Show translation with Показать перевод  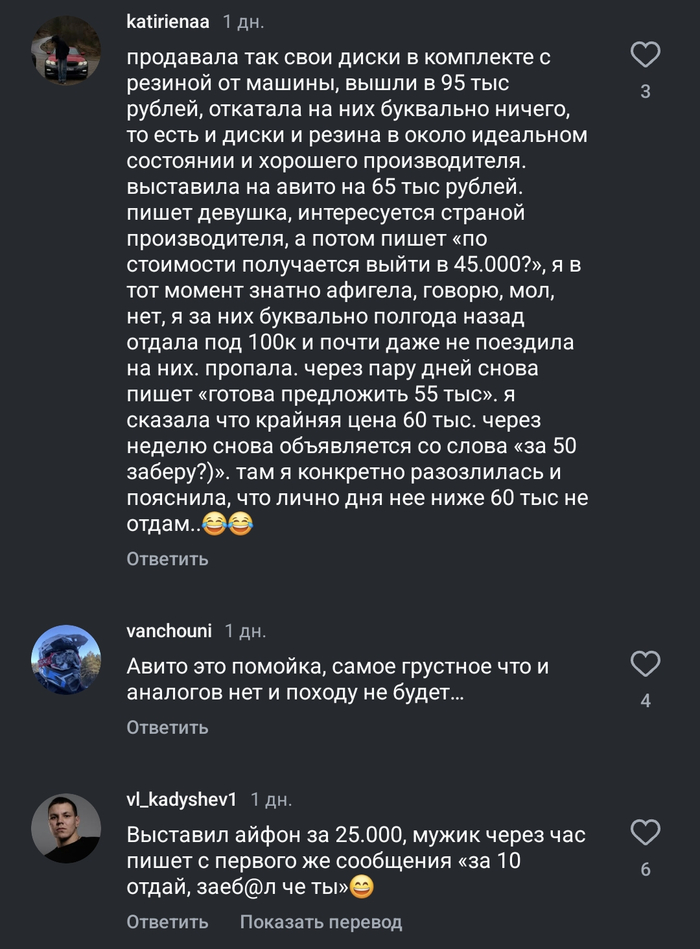[321, 922]
